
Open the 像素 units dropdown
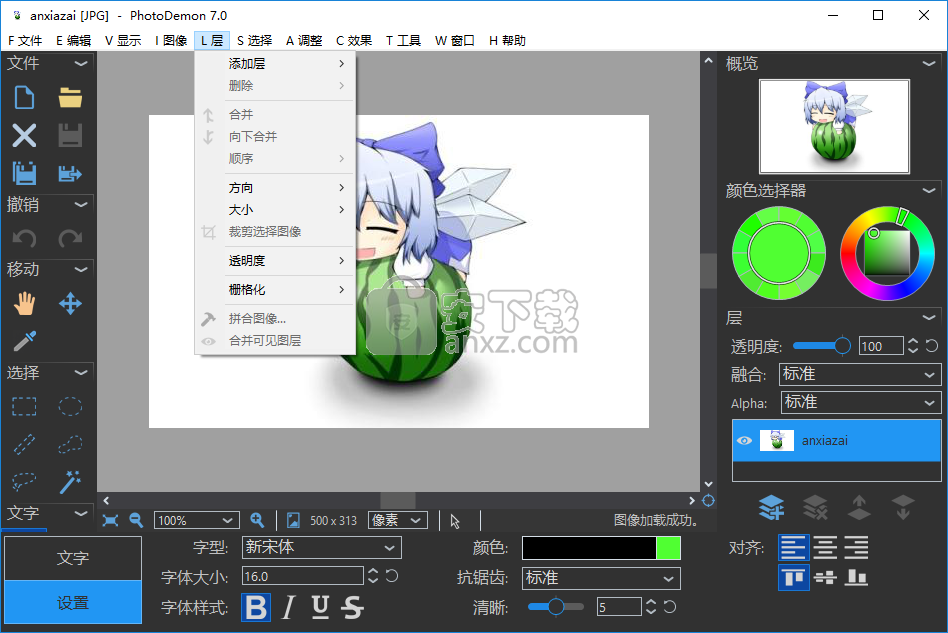click(397, 520)
